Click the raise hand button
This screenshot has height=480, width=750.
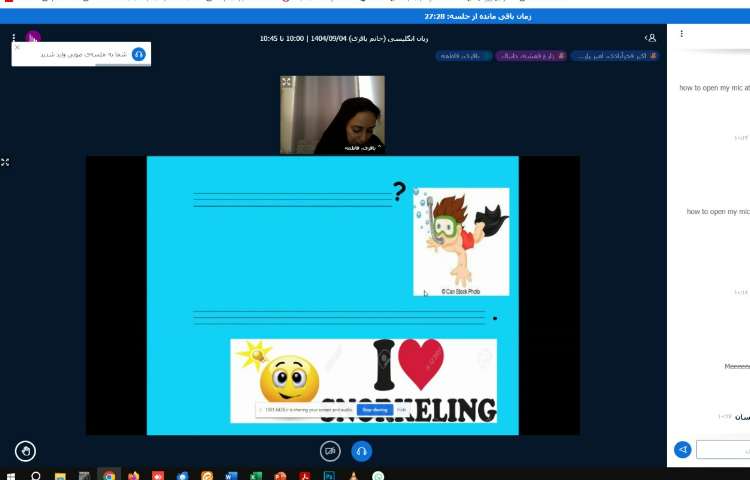(x=25, y=450)
